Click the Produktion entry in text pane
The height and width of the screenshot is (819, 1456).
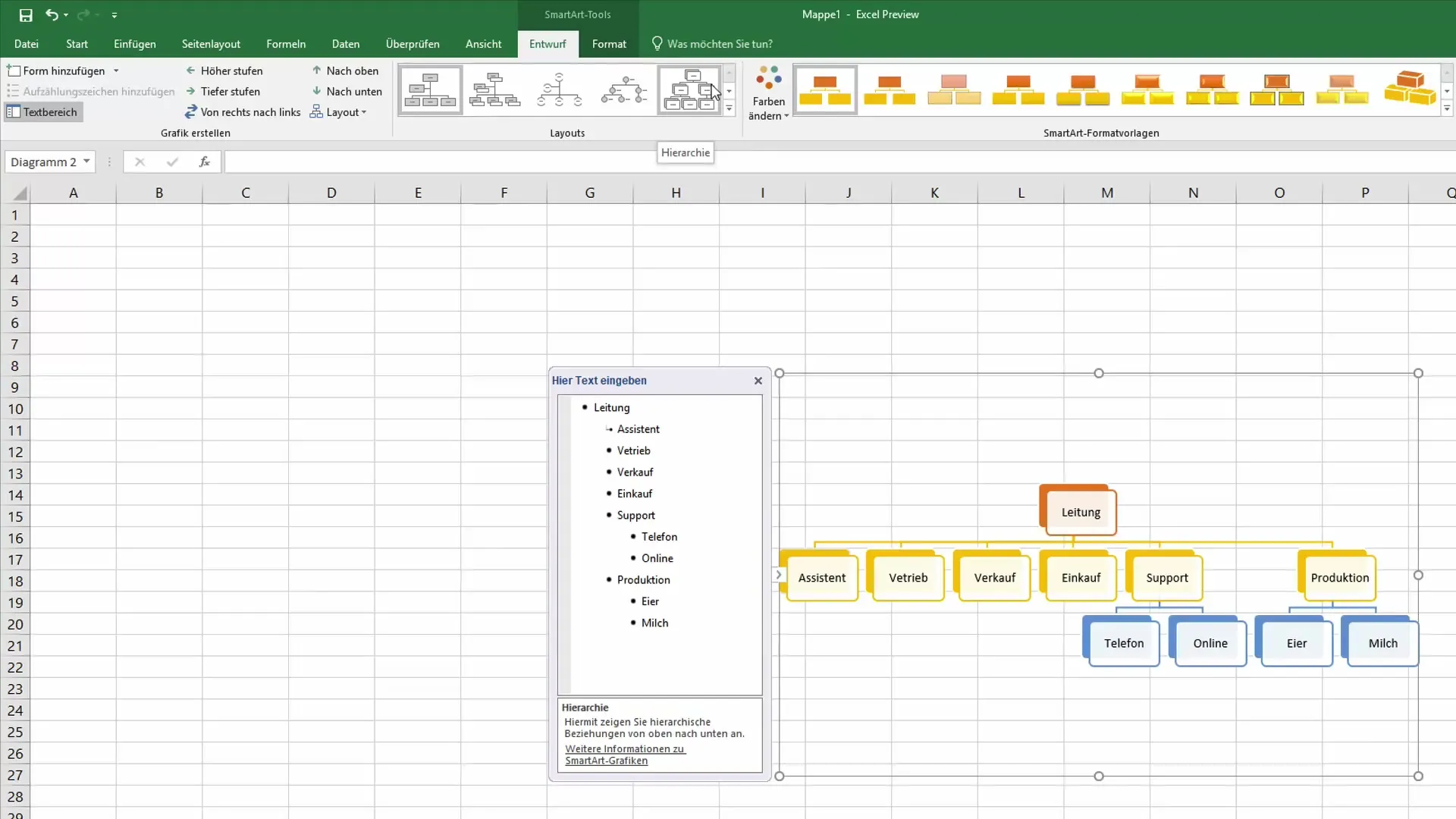643,580
